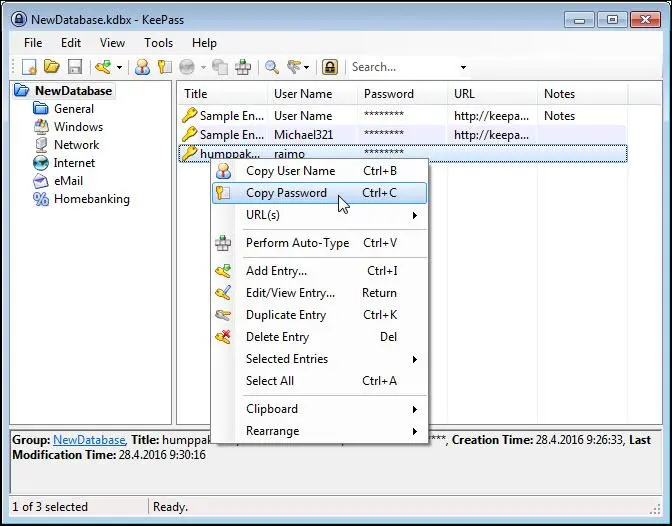
Task: Open the Show Entries dropdown arrow
Action: point(306,67)
